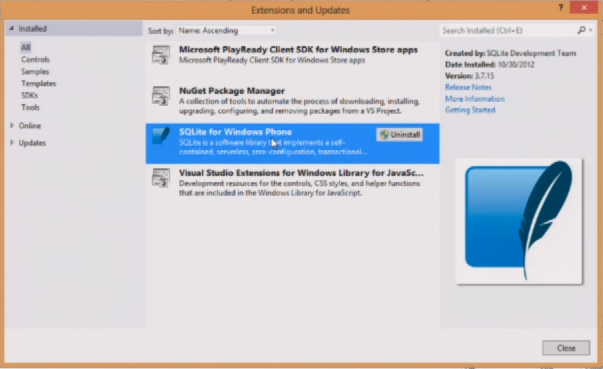The image size is (603, 369).
Task: Close the Extensions and Updates dialog
Action: (566, 348)
